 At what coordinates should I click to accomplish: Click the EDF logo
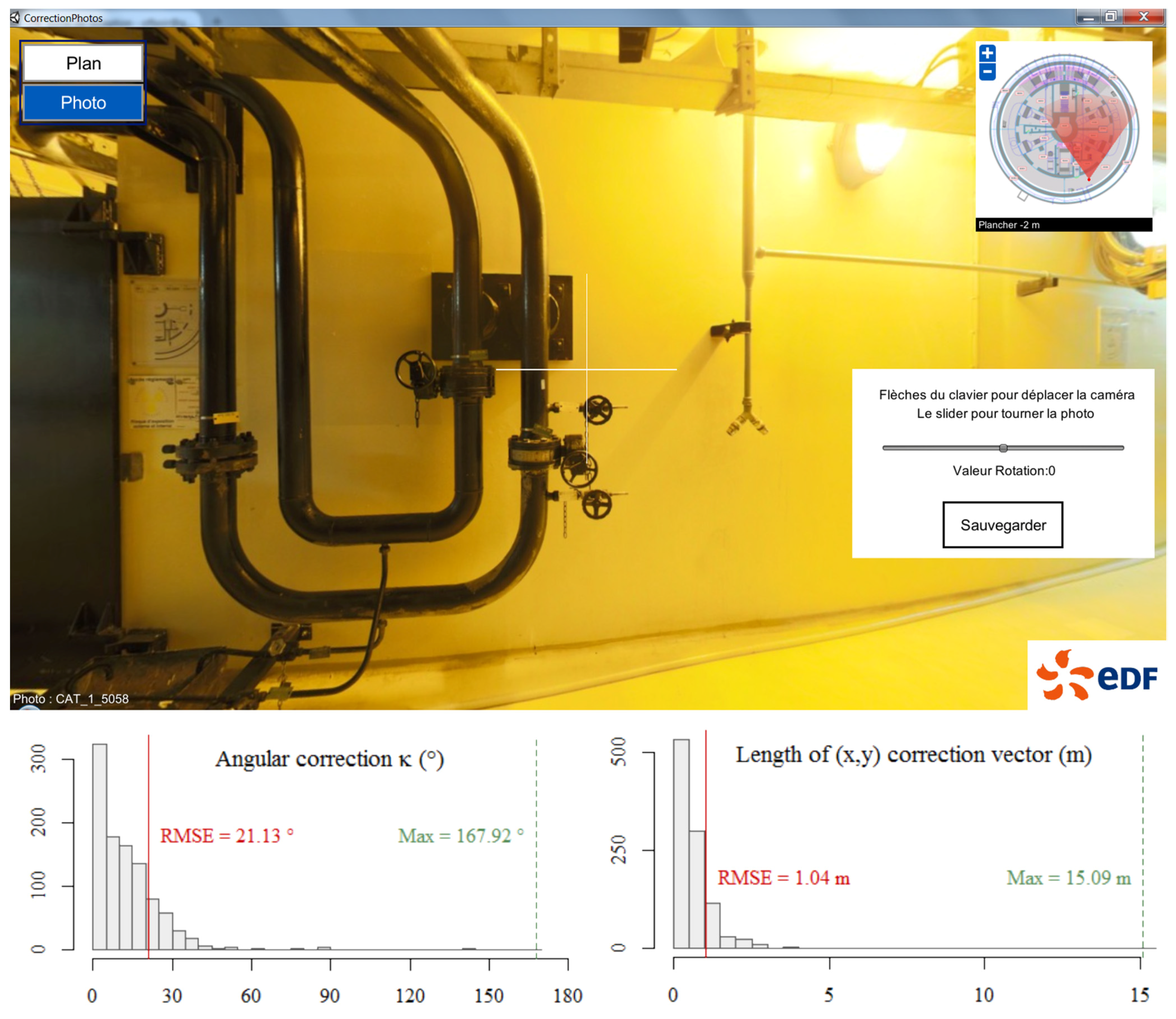pos(1096,675)
